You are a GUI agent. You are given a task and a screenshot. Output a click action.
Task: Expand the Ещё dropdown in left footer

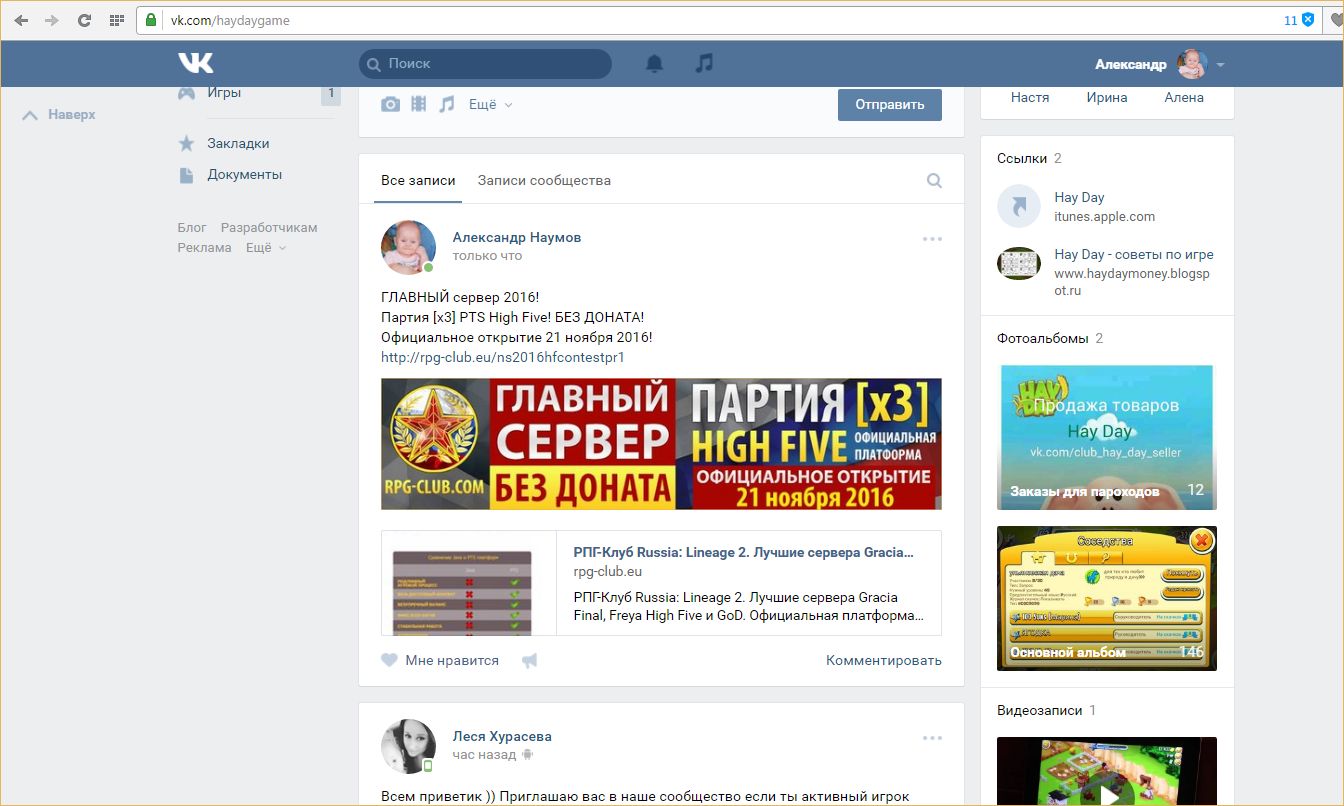(267, 247)
